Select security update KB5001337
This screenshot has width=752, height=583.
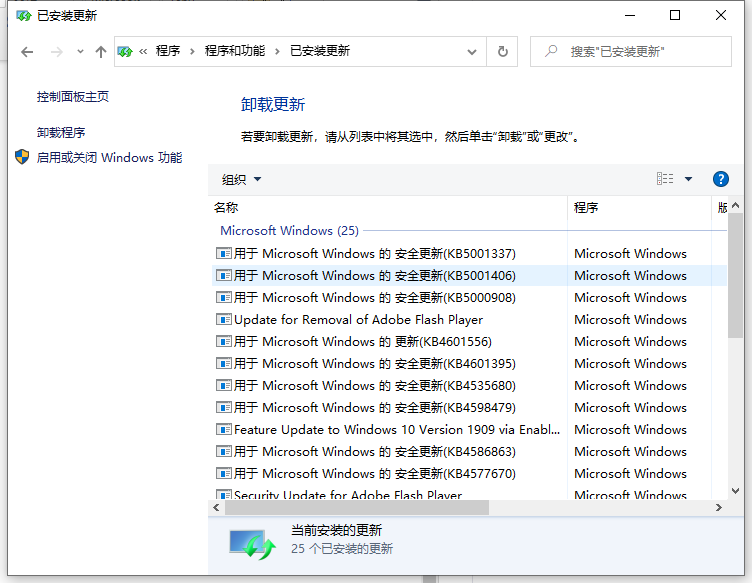tap(469, 254)
